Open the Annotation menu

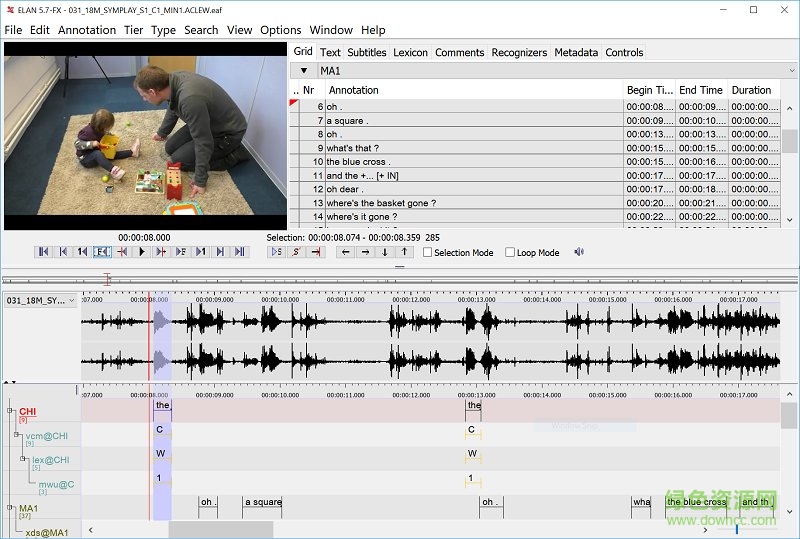click(87, 30)
